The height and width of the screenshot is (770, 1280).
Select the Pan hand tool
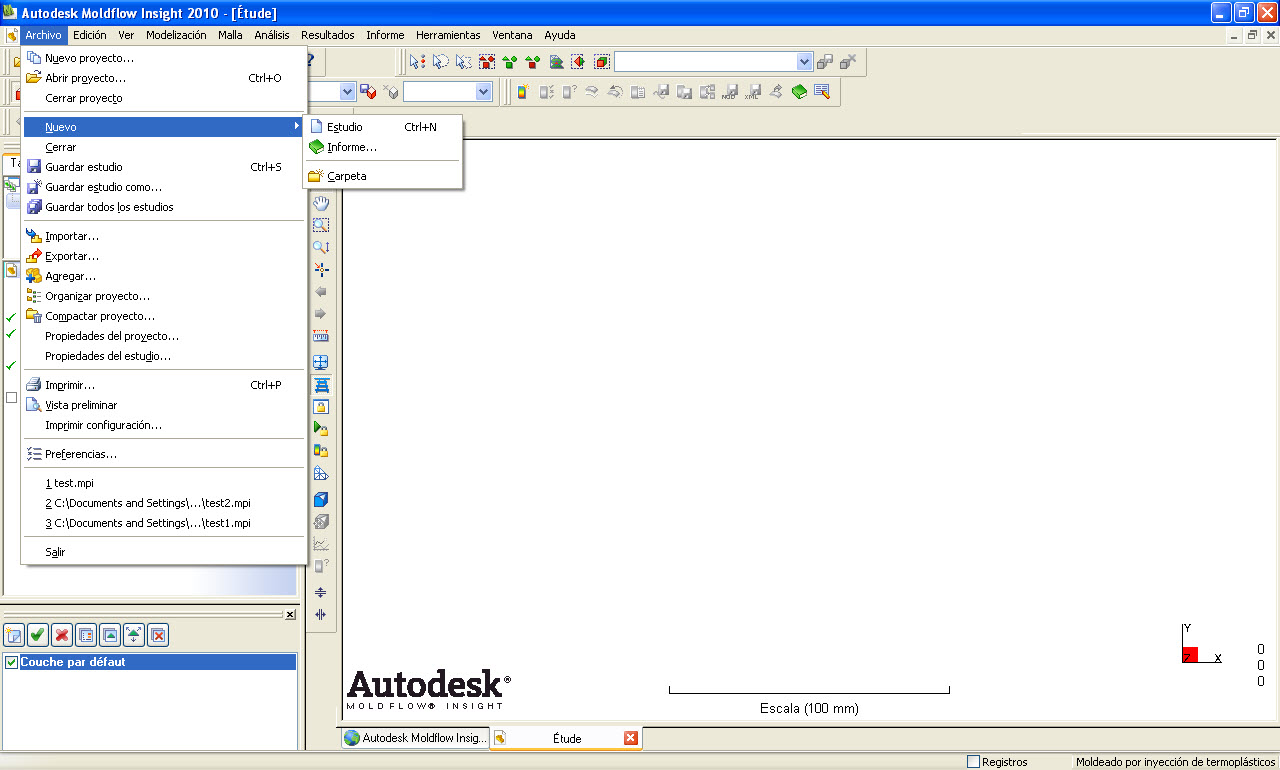pos(321,203)
